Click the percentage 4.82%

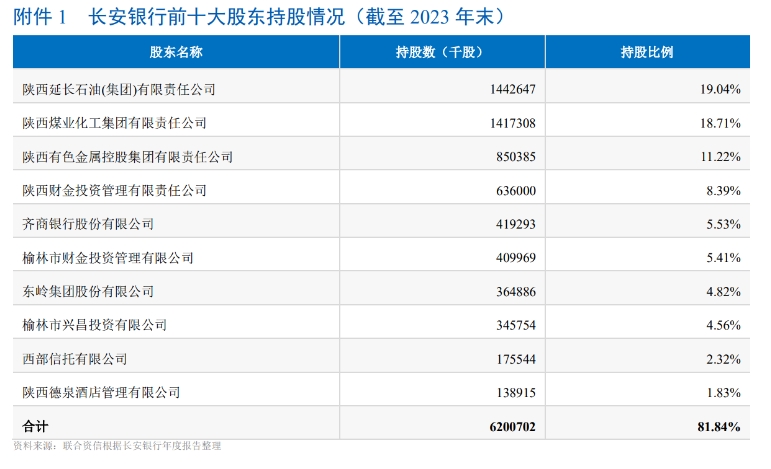(x=723, y=292)
